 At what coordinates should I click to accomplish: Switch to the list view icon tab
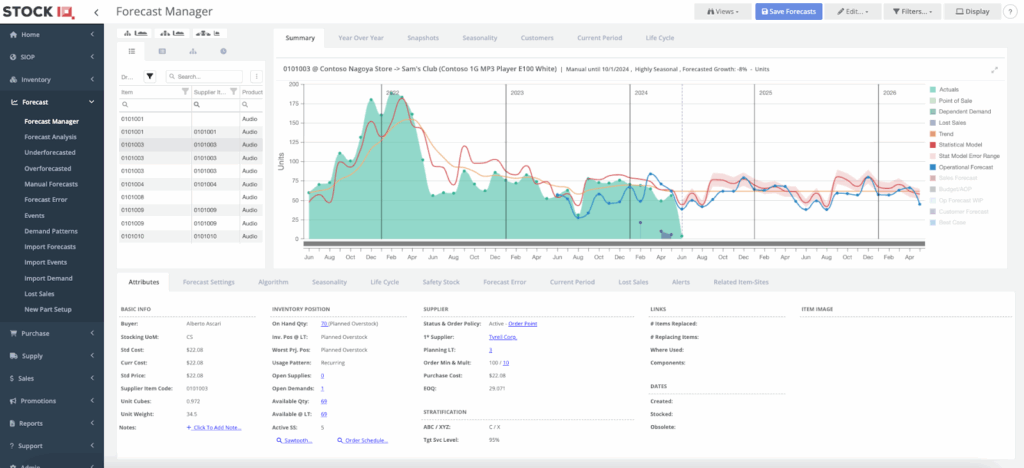click(132, 50)
